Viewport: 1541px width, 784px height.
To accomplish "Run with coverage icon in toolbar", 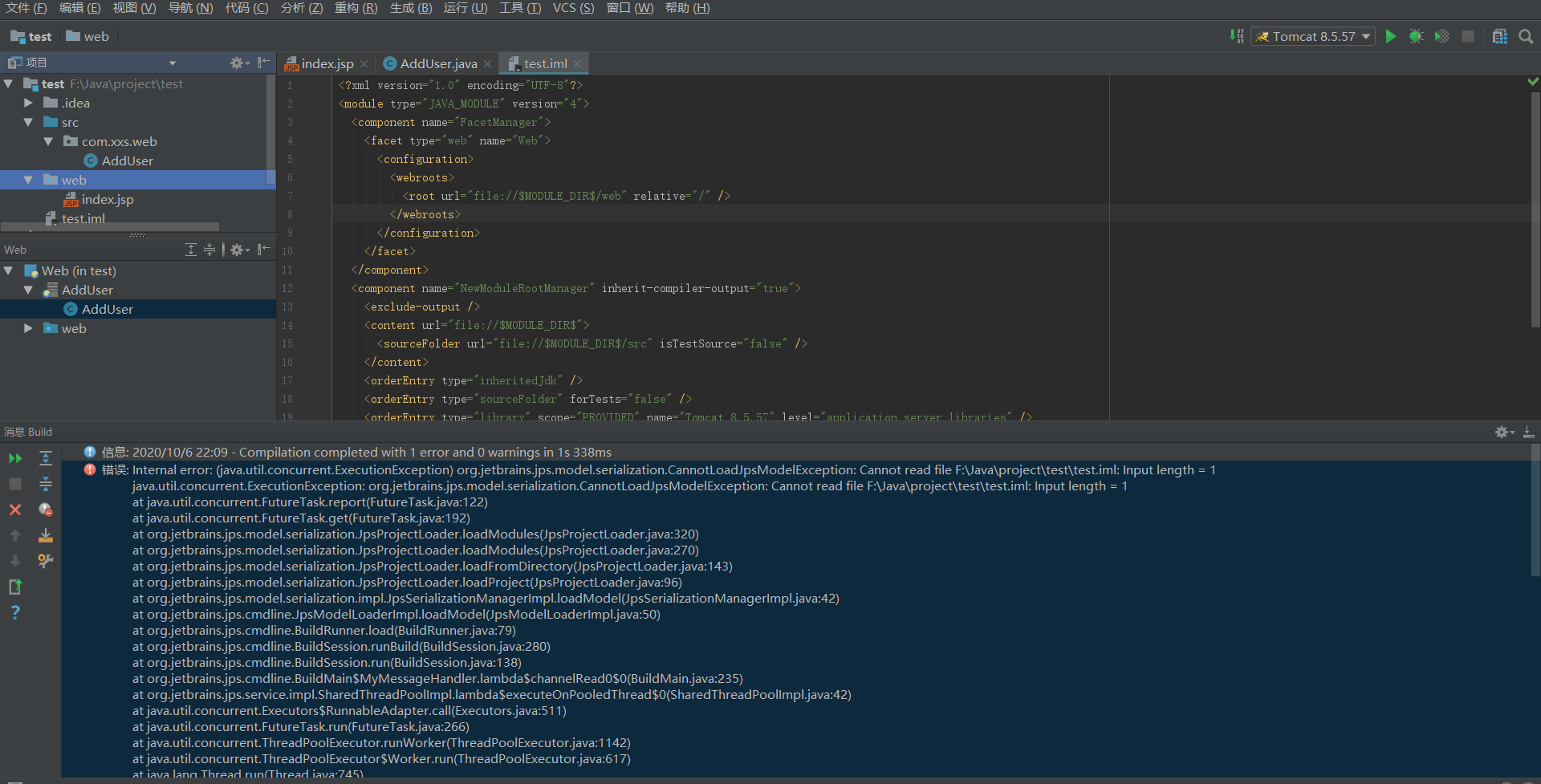I will [1442, 36].
